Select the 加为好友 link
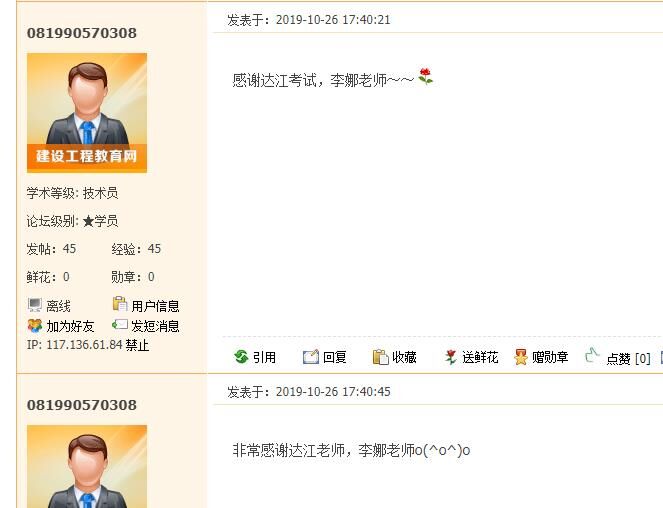 pyautogui.click(x=70, y=326)
